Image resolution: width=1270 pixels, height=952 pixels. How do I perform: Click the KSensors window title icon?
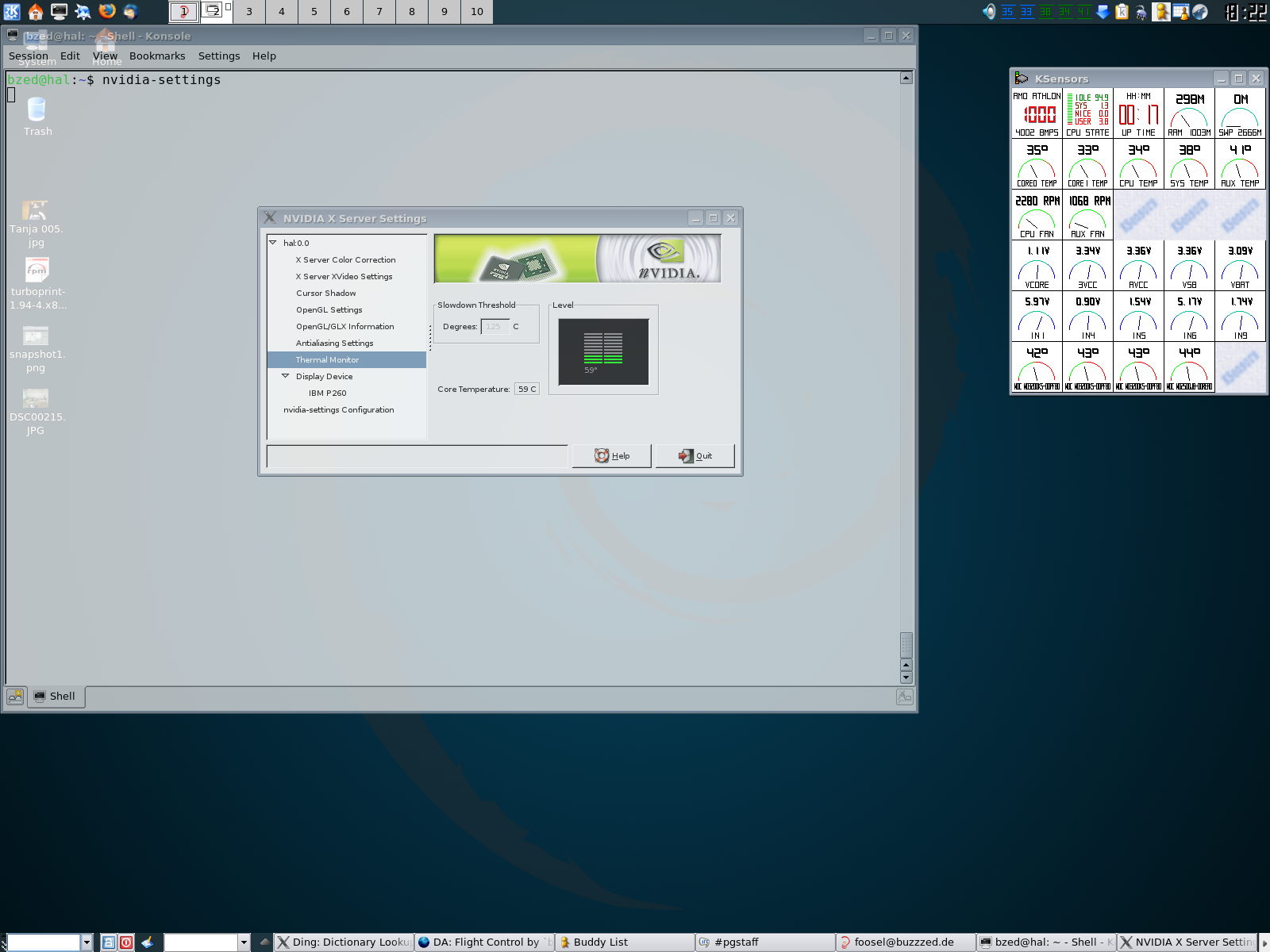click(1022, 78)
